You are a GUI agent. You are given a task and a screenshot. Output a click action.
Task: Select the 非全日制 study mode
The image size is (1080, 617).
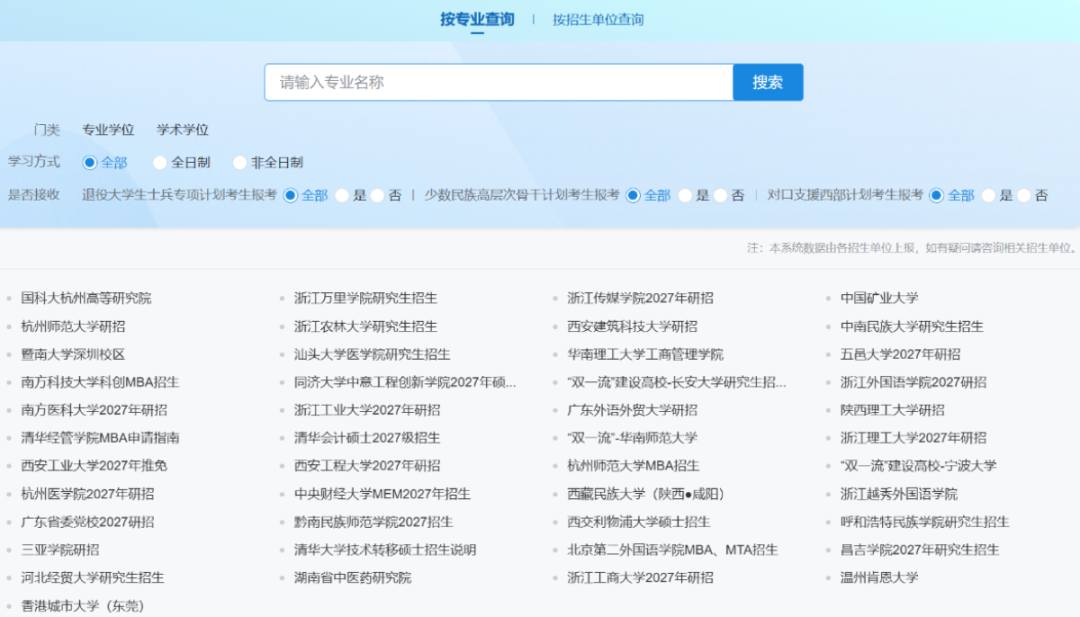pyautogui.click(x=240, y=163)
